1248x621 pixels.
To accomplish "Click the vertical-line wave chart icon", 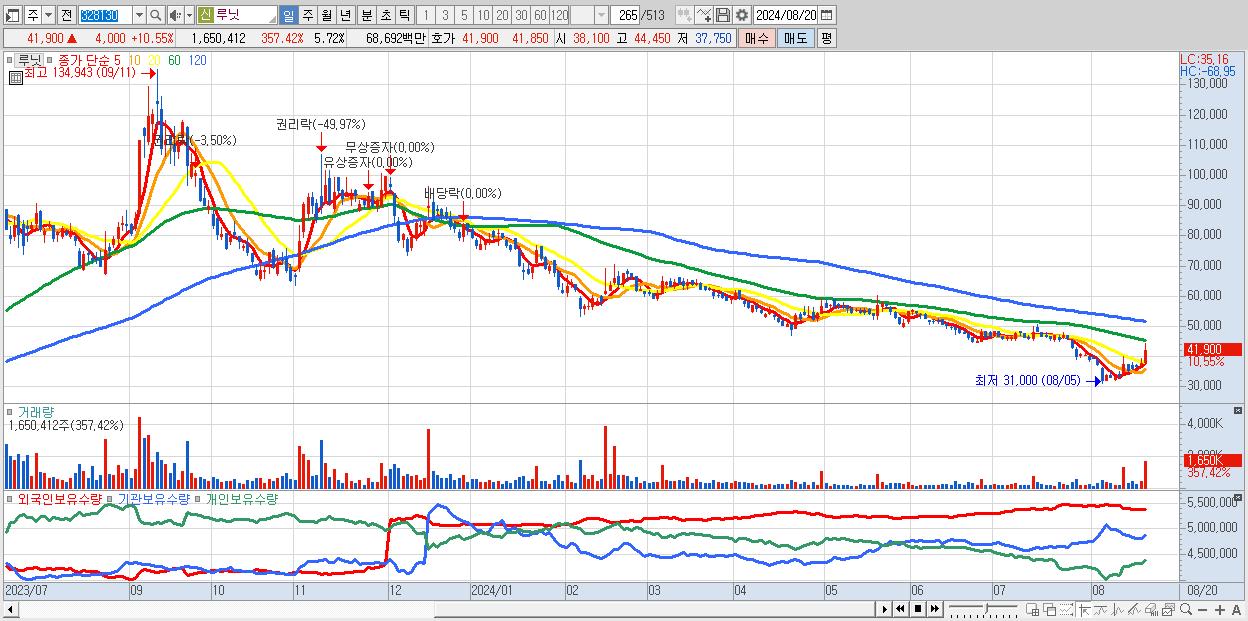I will click(1118, 609).
